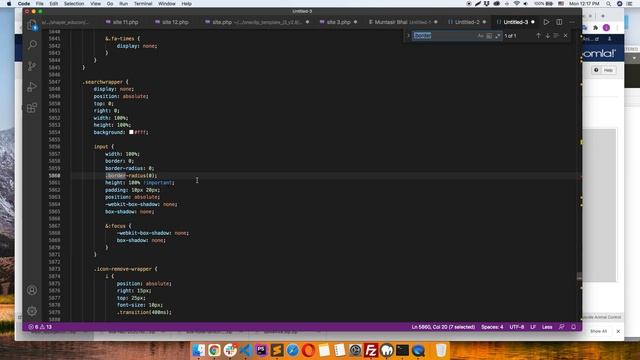Run the file with the play icon
Screen dimensions: 640x360
[x=546, y=22]
